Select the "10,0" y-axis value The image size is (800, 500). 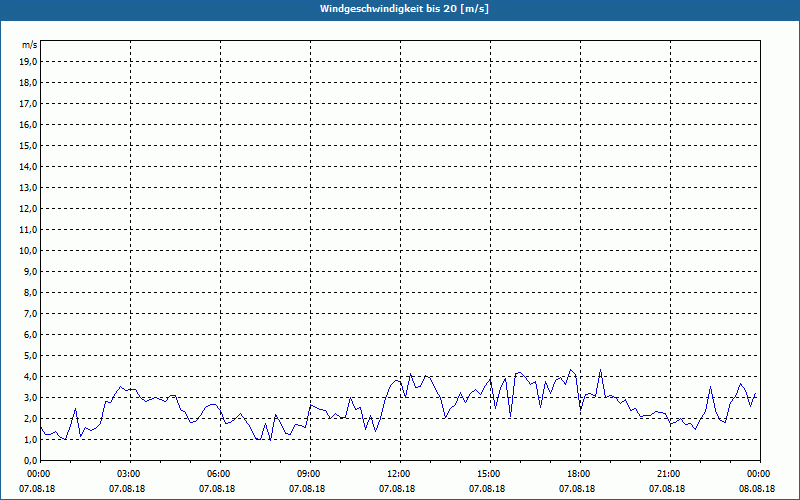tap(29, 251)
